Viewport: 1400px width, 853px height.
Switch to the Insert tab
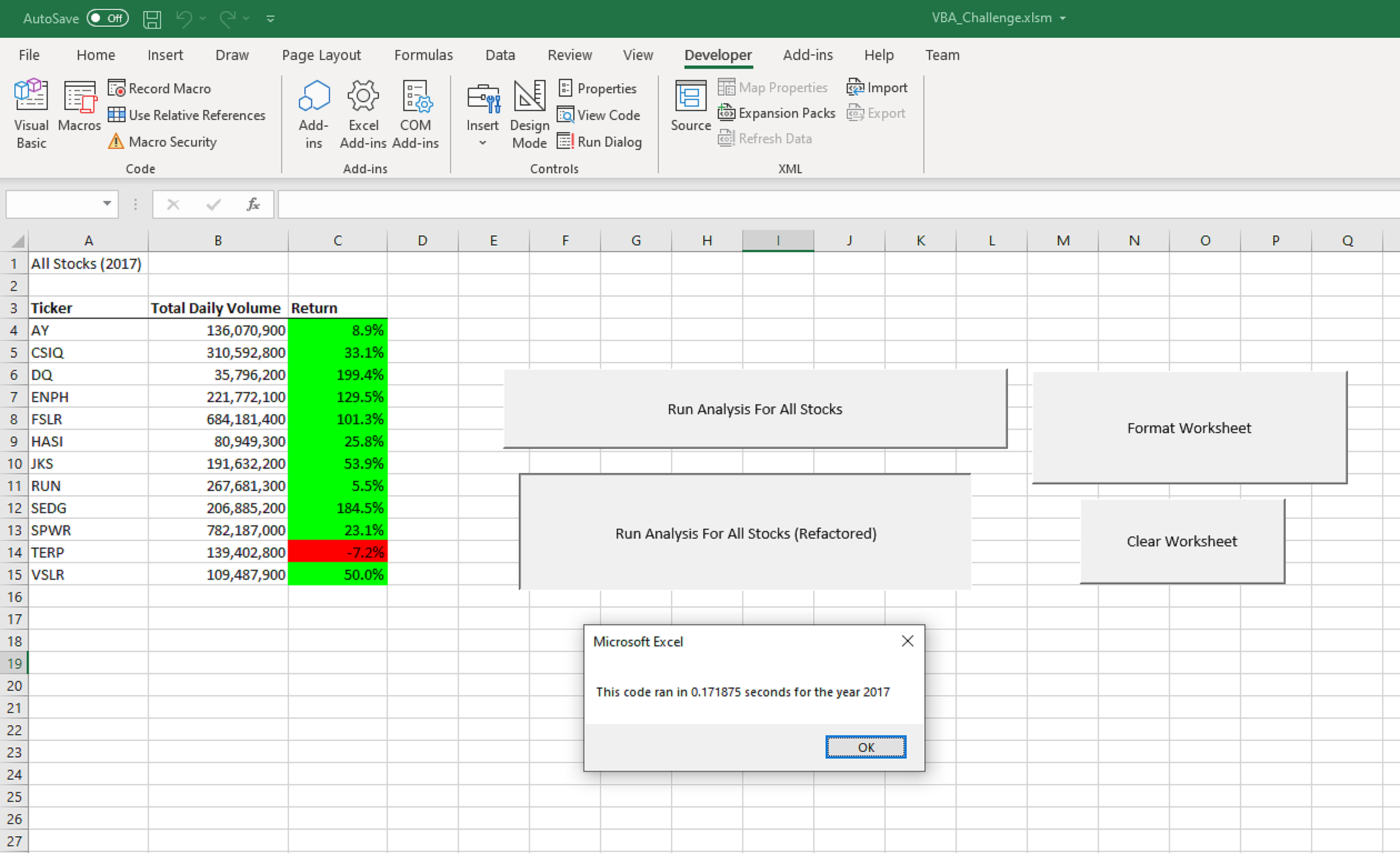[165, 55]
